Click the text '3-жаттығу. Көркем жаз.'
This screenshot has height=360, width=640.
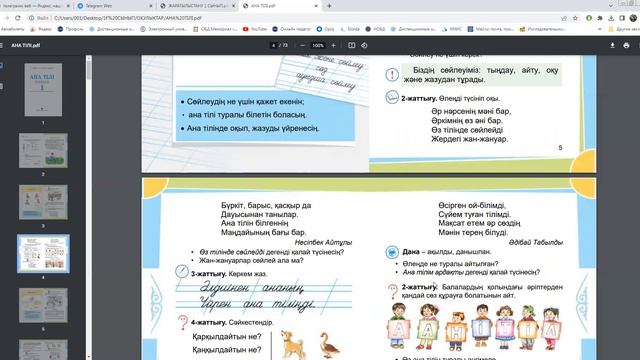(229, 274)
